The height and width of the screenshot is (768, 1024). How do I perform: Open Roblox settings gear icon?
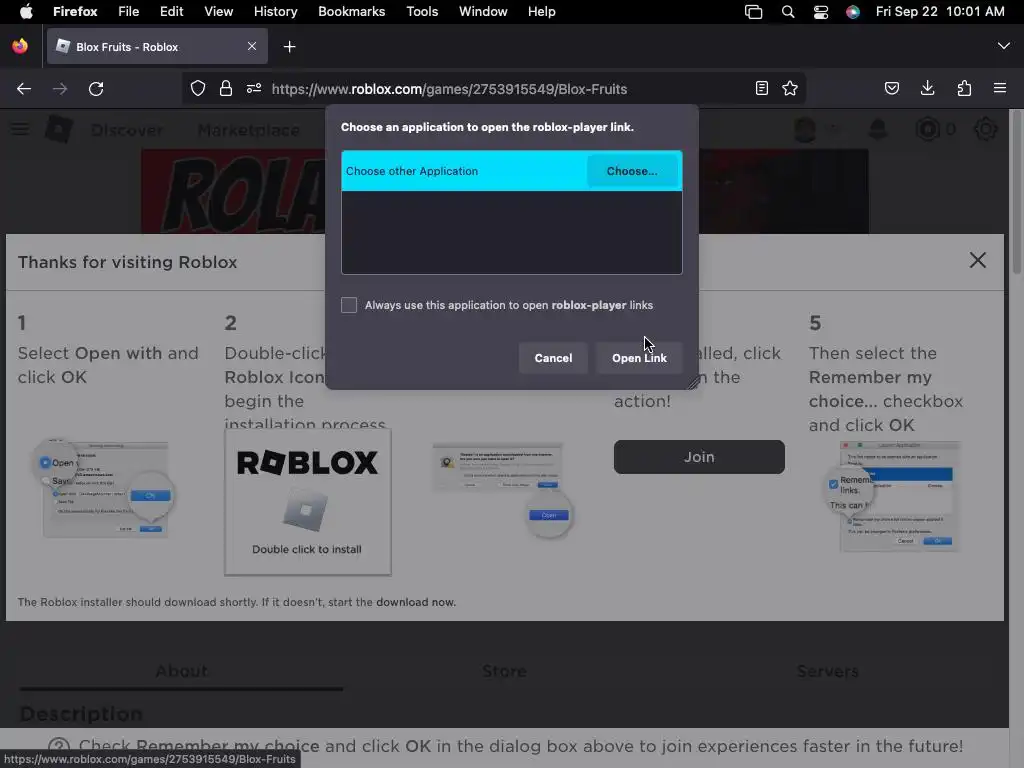pos(985,129)
